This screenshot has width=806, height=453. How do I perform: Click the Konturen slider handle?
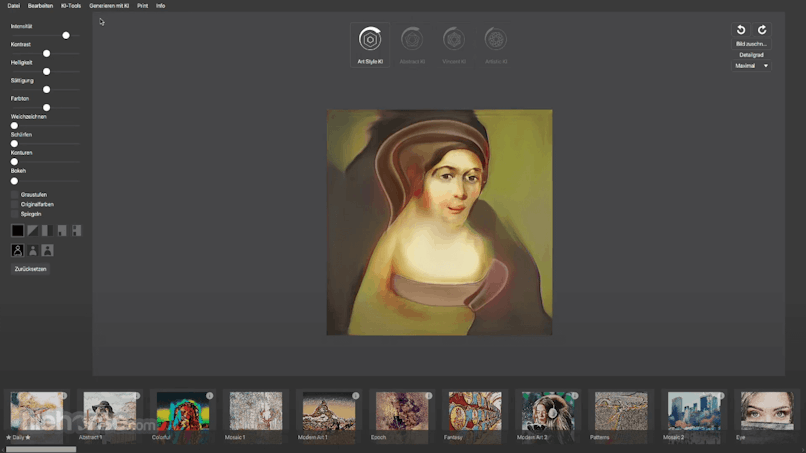click(x=14, y=161)
